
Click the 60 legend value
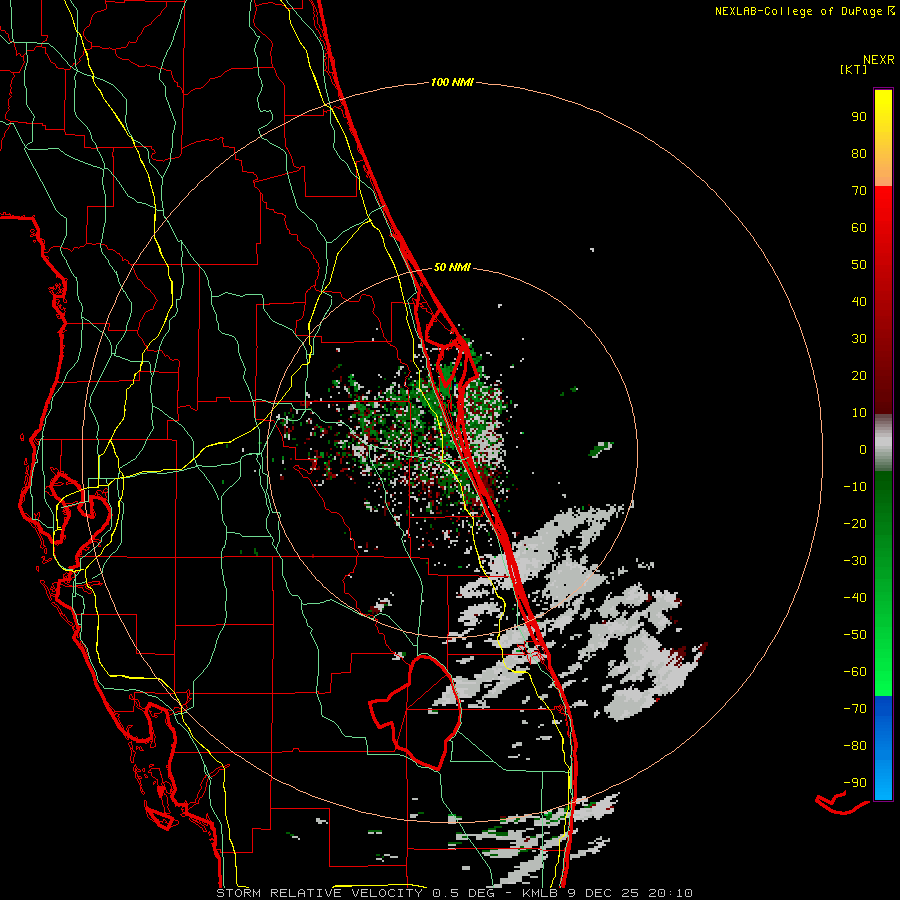coord(859,228)
